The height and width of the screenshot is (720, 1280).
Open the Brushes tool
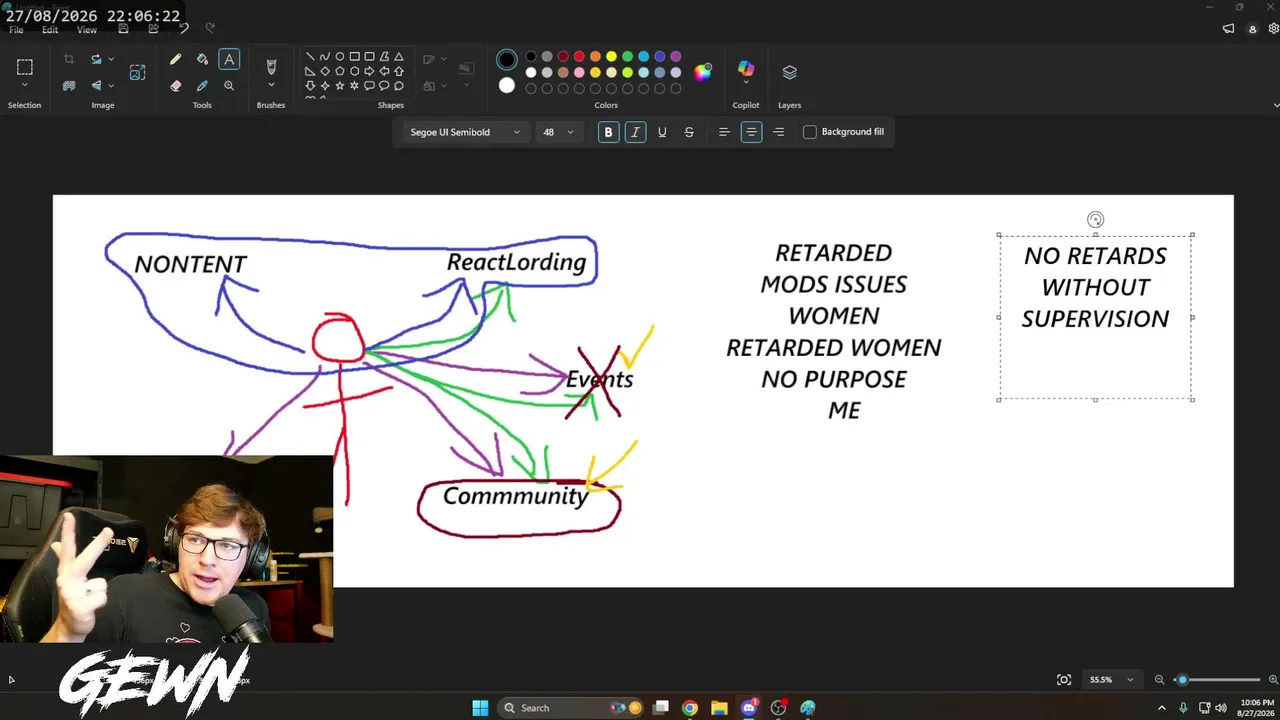coord(271,67)
